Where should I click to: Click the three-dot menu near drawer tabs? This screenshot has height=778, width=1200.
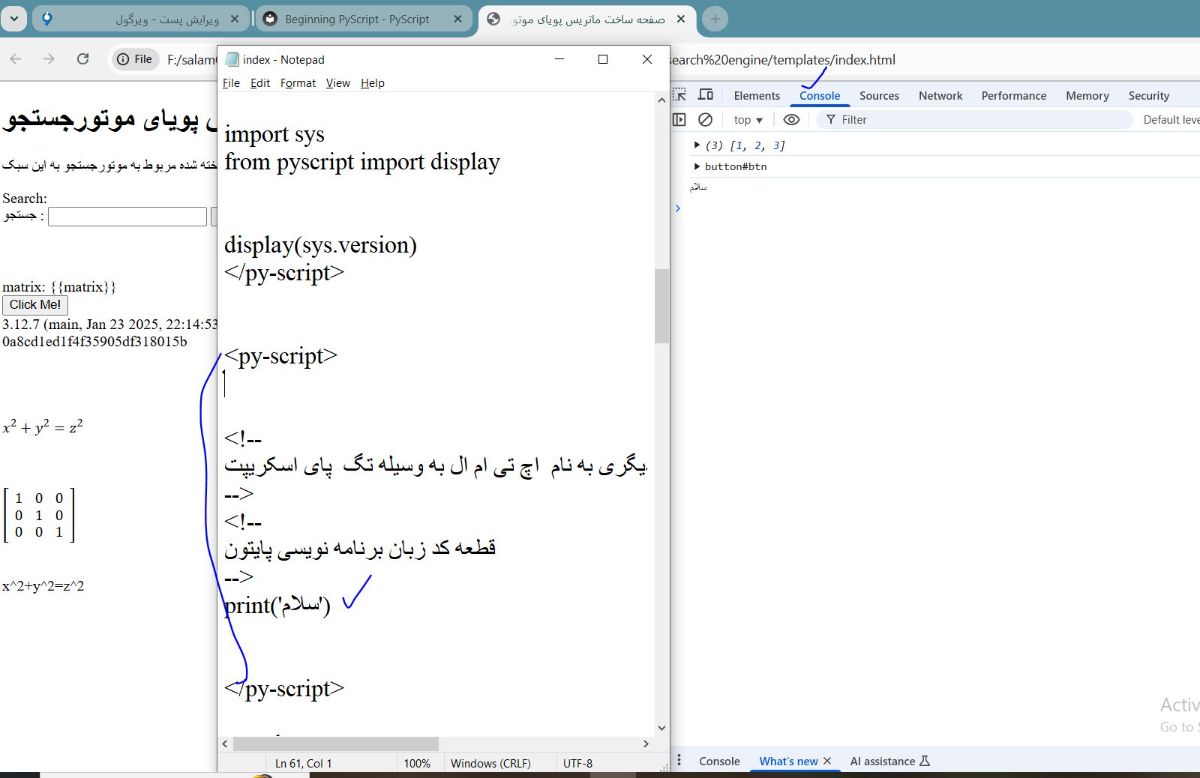[x=679, y=761]
